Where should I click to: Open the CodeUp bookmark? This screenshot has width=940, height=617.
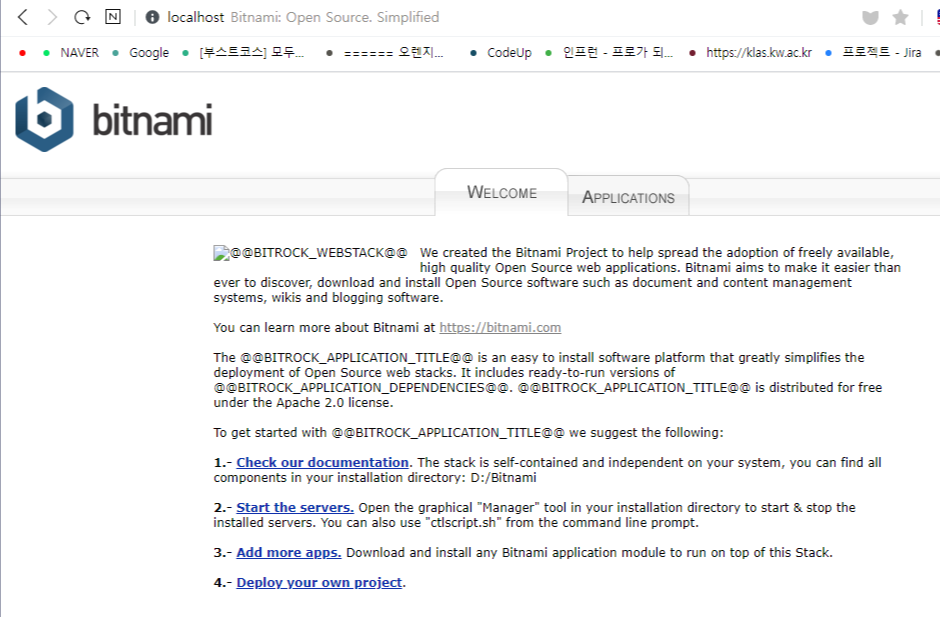coord(501,53)
